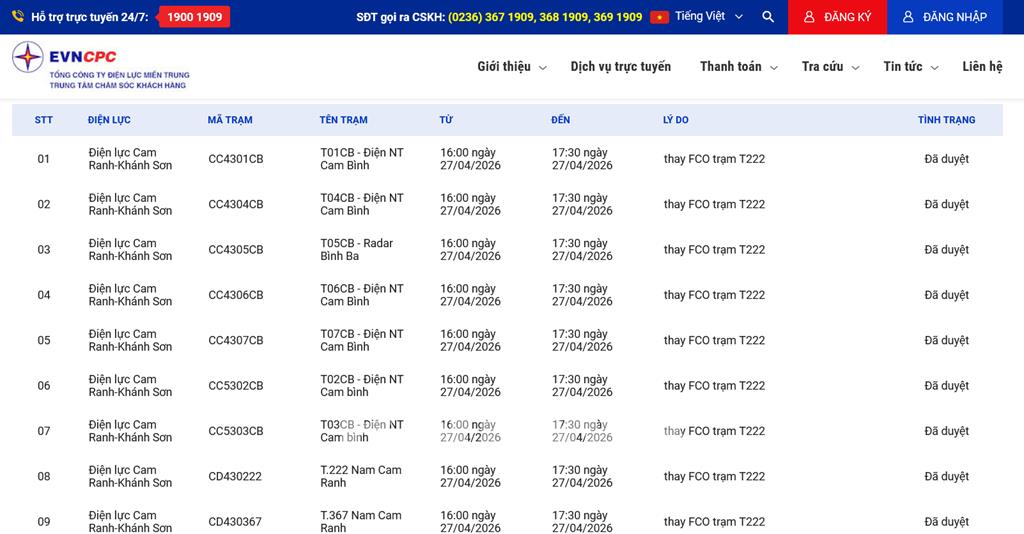
Task: Open the Liên hệ page
Action: [981, 67]
